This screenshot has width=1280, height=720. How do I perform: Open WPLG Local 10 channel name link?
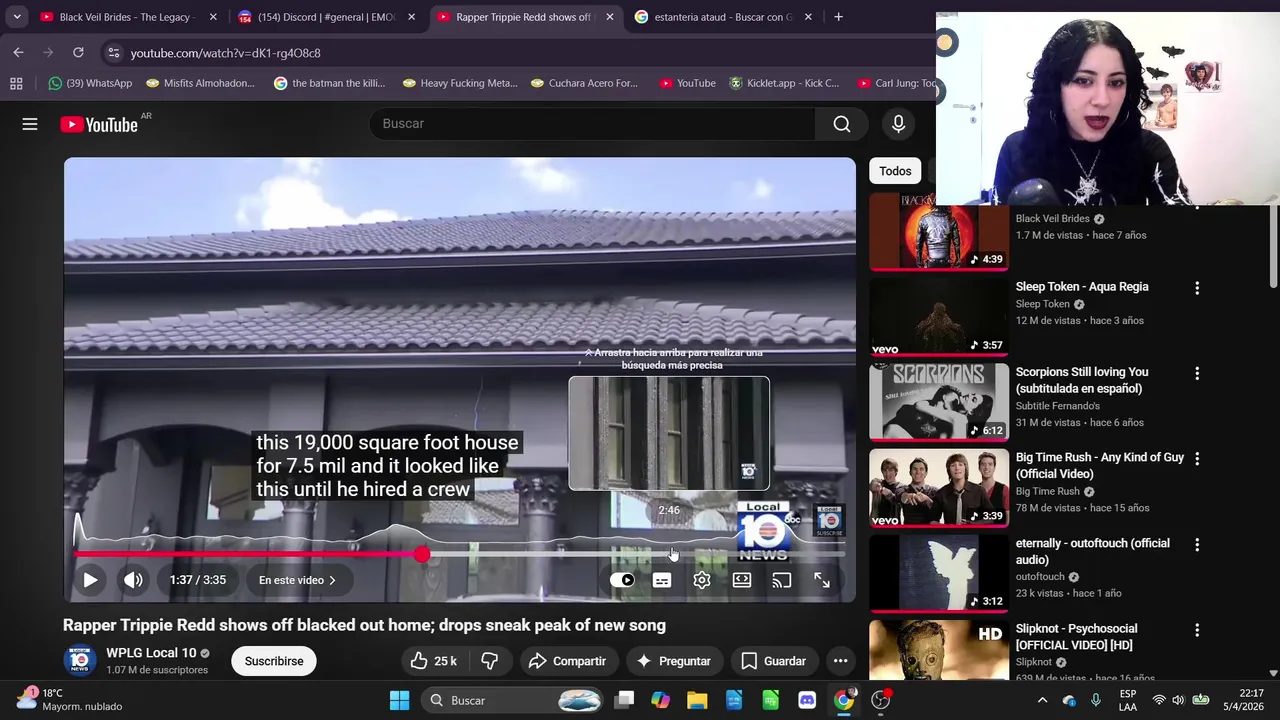coord(151,653)
